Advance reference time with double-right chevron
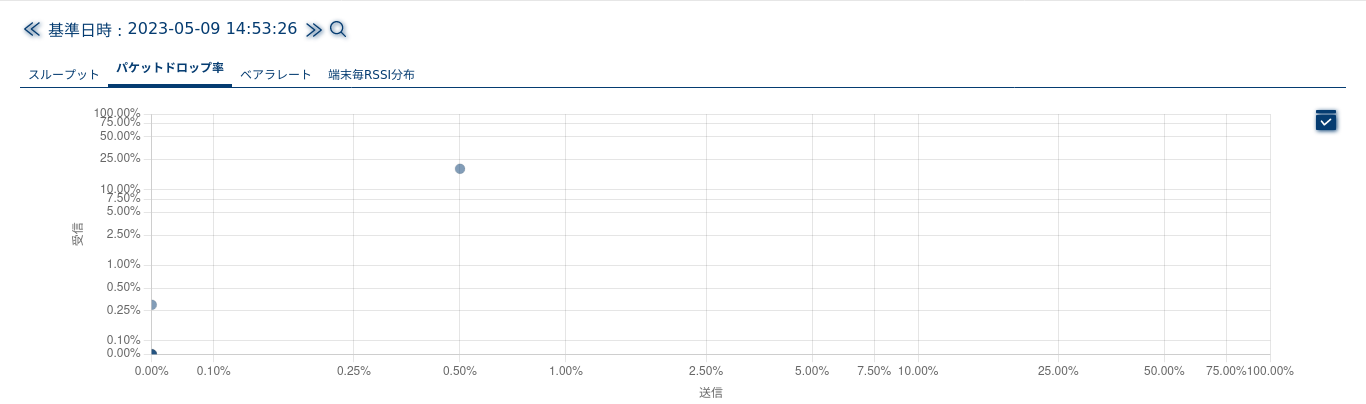Screen dimensions: 1366x404 click(314, 29)
